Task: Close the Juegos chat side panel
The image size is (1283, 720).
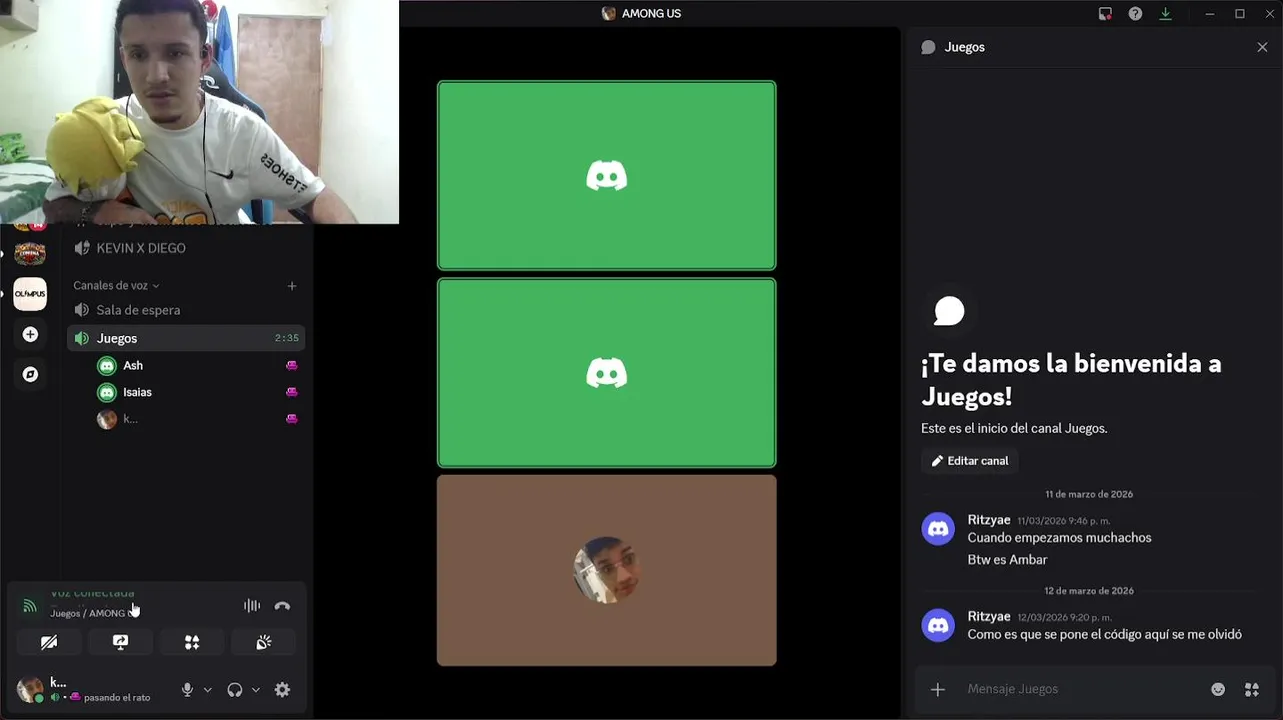Action: (1262, 47)
